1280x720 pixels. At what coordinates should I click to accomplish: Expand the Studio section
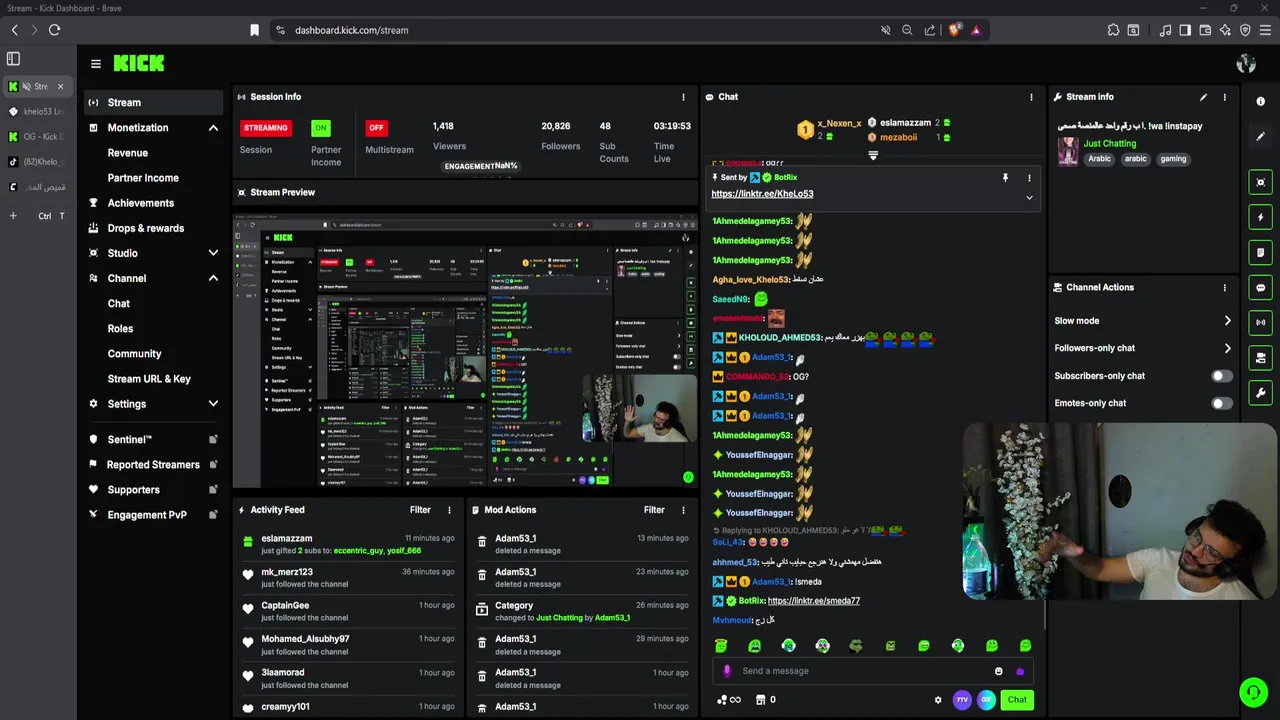pyautogui.click(x=213, y=253)
